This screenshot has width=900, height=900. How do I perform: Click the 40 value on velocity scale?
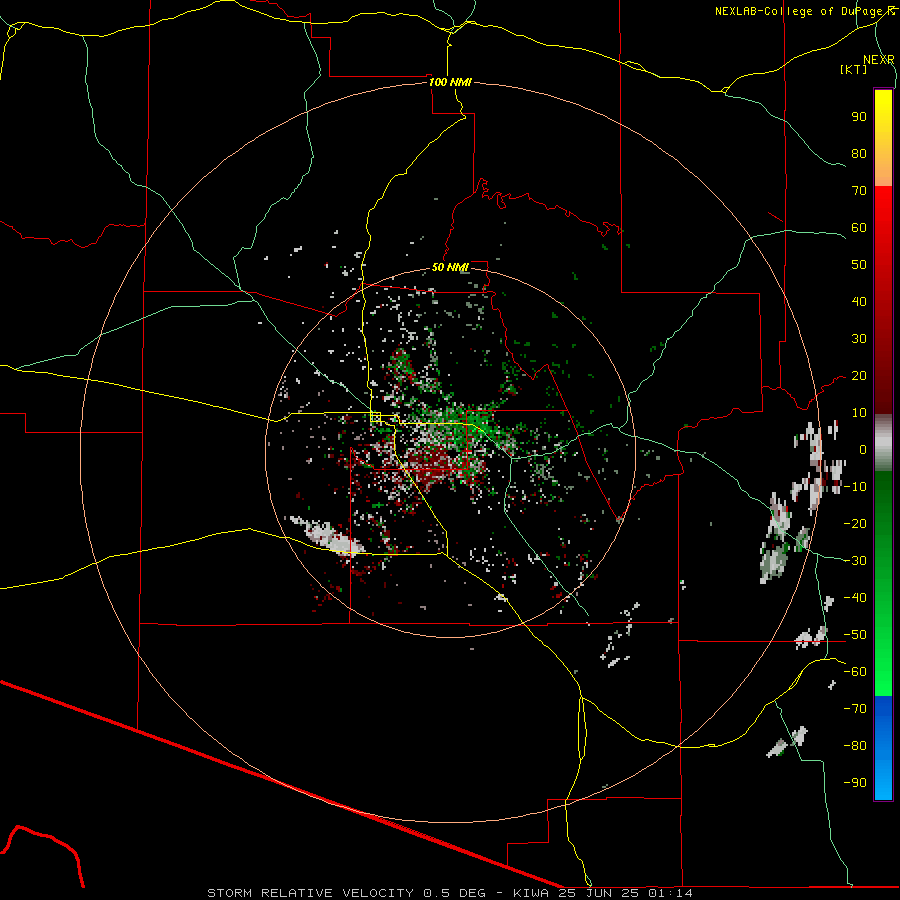tap(859, 301)
